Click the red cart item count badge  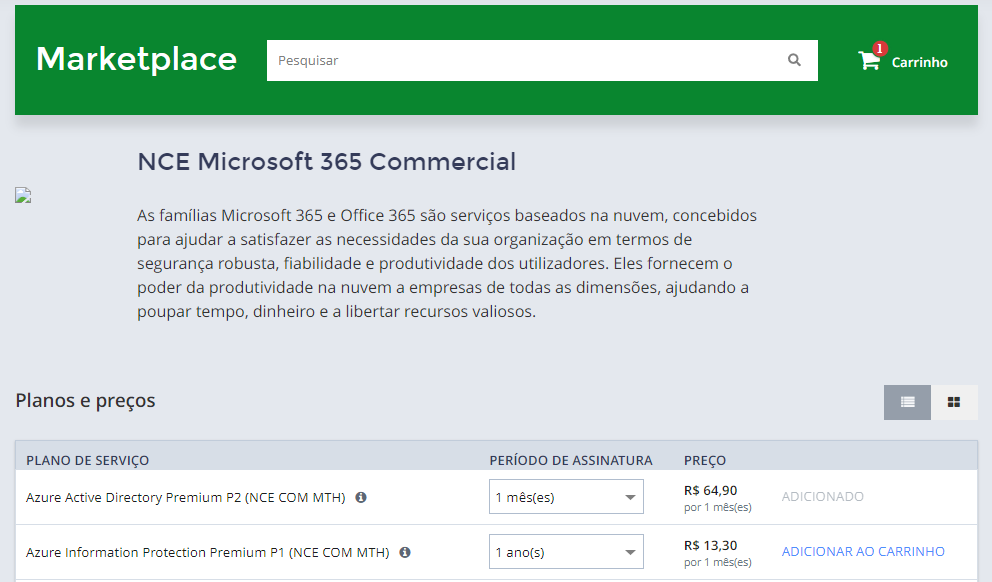pyautogui.click(x=879, y=49)
